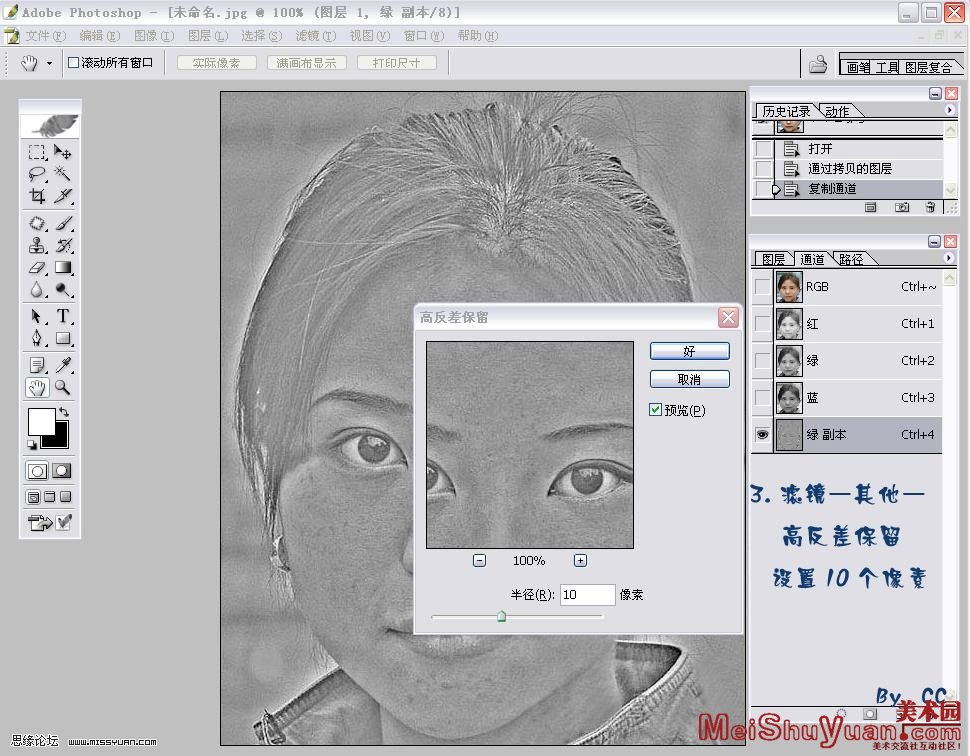The width and height of the screenshot is (970, 756).
Task: Choose the Horizontal Type tool
Action: 63,316
